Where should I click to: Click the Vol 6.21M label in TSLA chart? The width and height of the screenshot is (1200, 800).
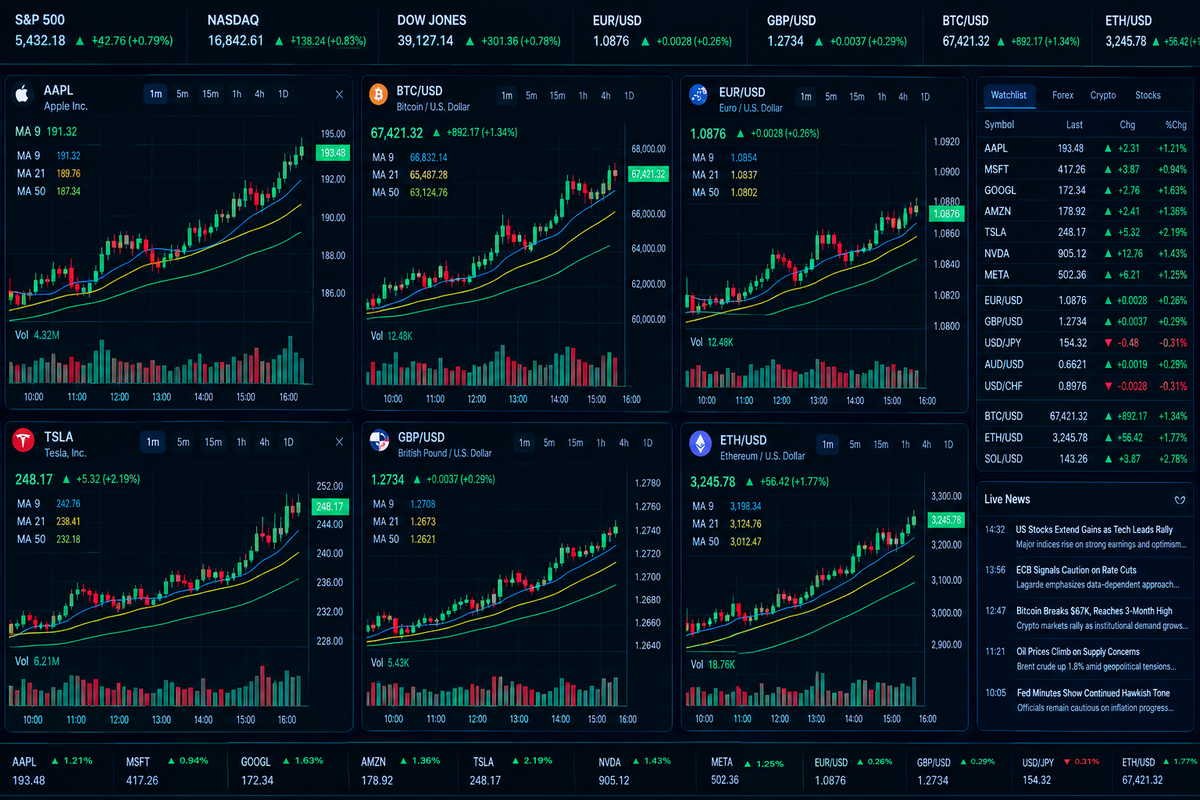37,662
